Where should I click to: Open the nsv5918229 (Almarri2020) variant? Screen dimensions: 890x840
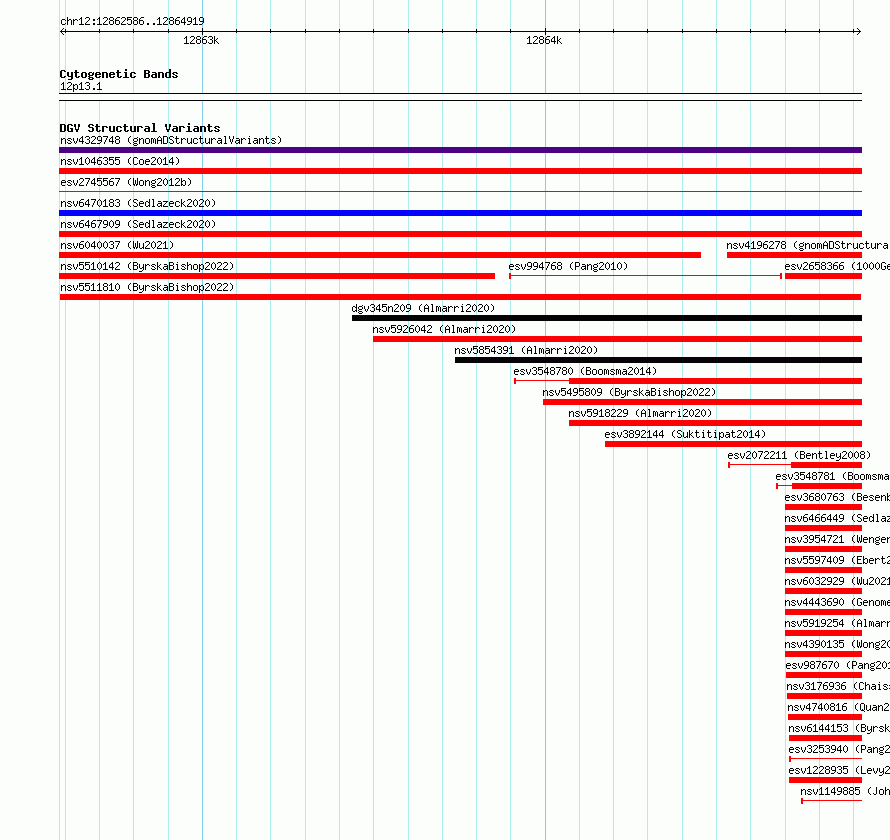point(640,413)
